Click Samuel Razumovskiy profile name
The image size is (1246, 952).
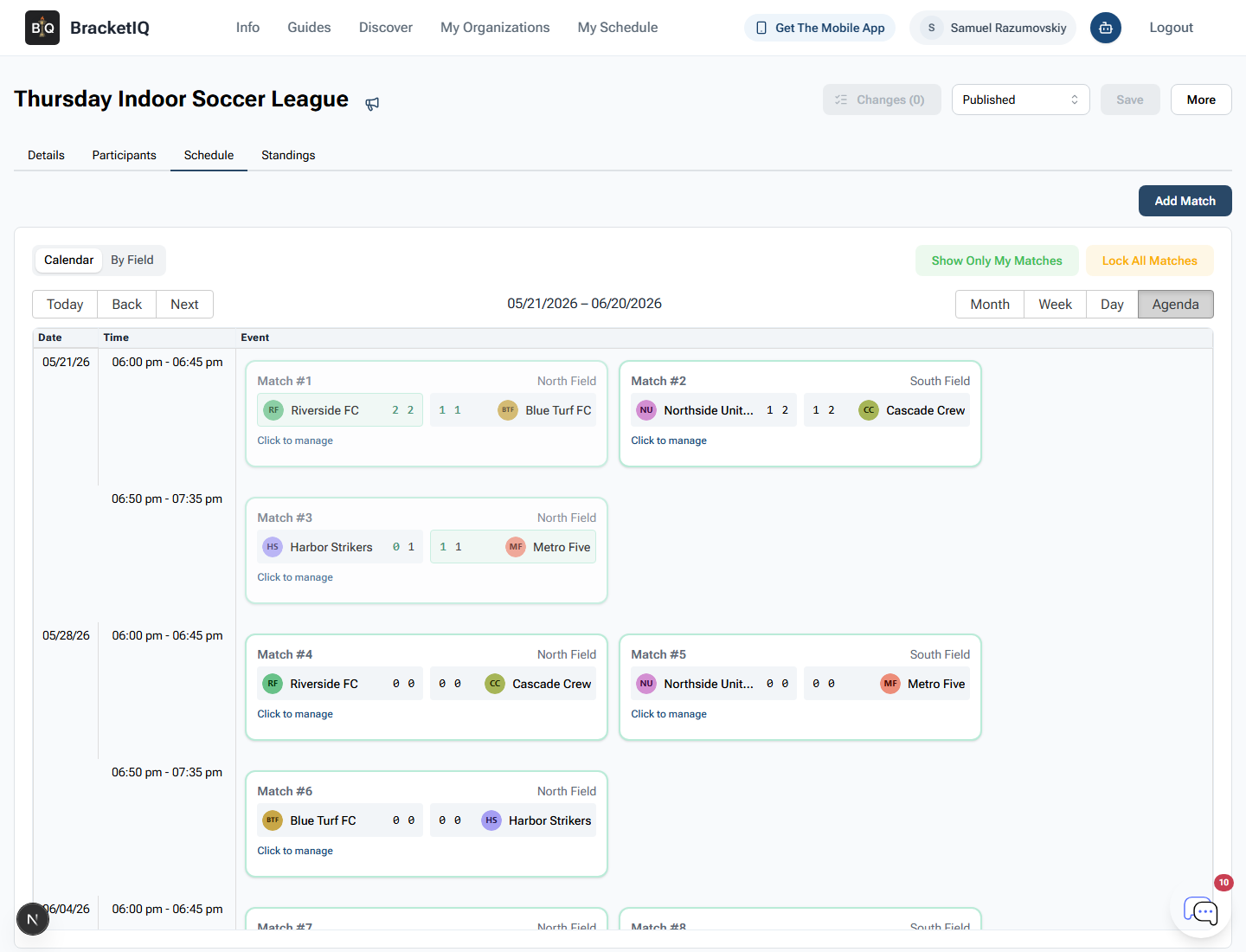[x=1008, y=28]
